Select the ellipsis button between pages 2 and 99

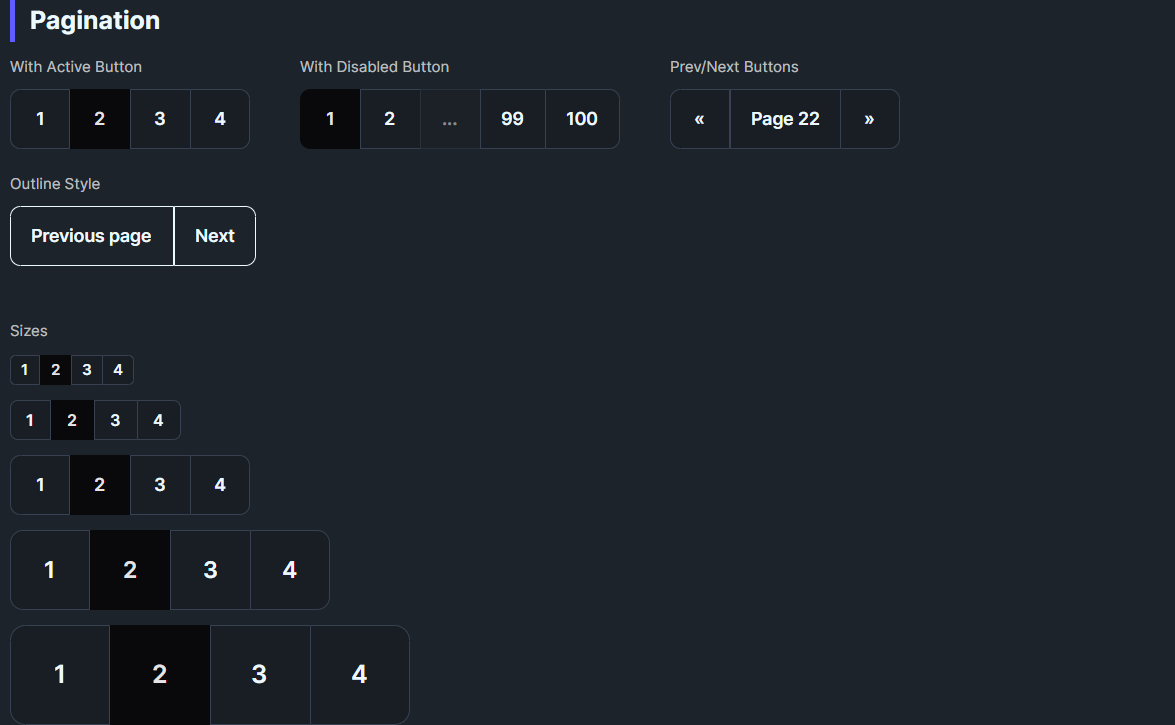[450, 118]
